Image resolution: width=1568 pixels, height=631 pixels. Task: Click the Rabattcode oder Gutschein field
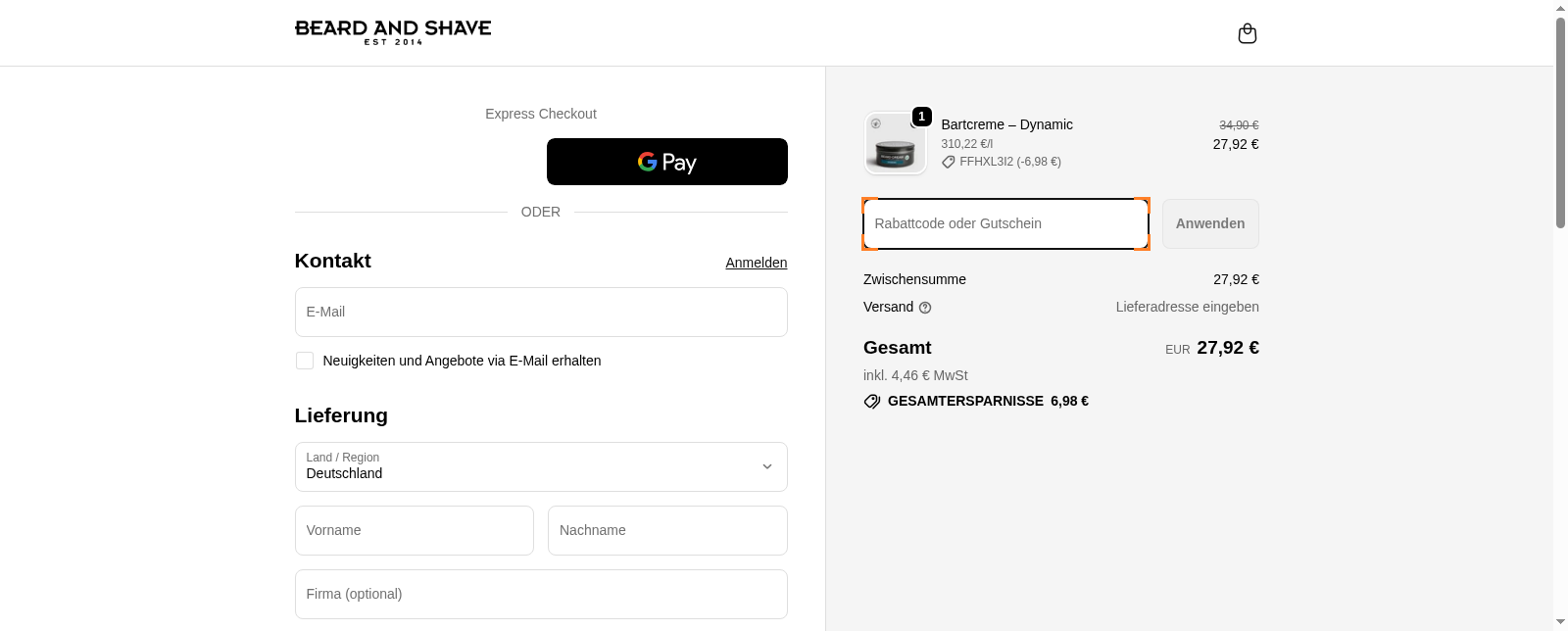pos(1005,223)
